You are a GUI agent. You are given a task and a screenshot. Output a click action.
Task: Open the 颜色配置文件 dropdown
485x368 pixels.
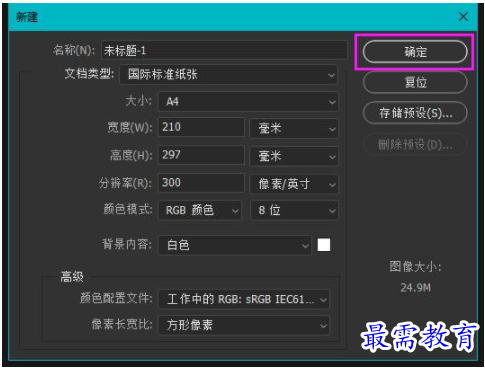(x=244, y=299)
